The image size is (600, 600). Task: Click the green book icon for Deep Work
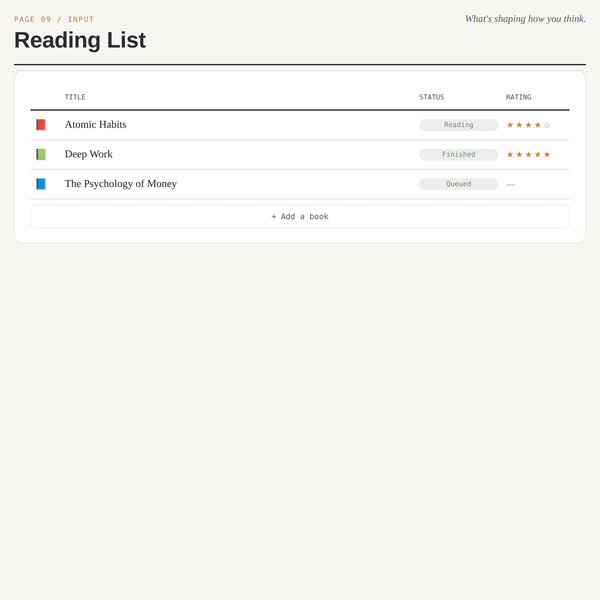click(x=41, y=154)
